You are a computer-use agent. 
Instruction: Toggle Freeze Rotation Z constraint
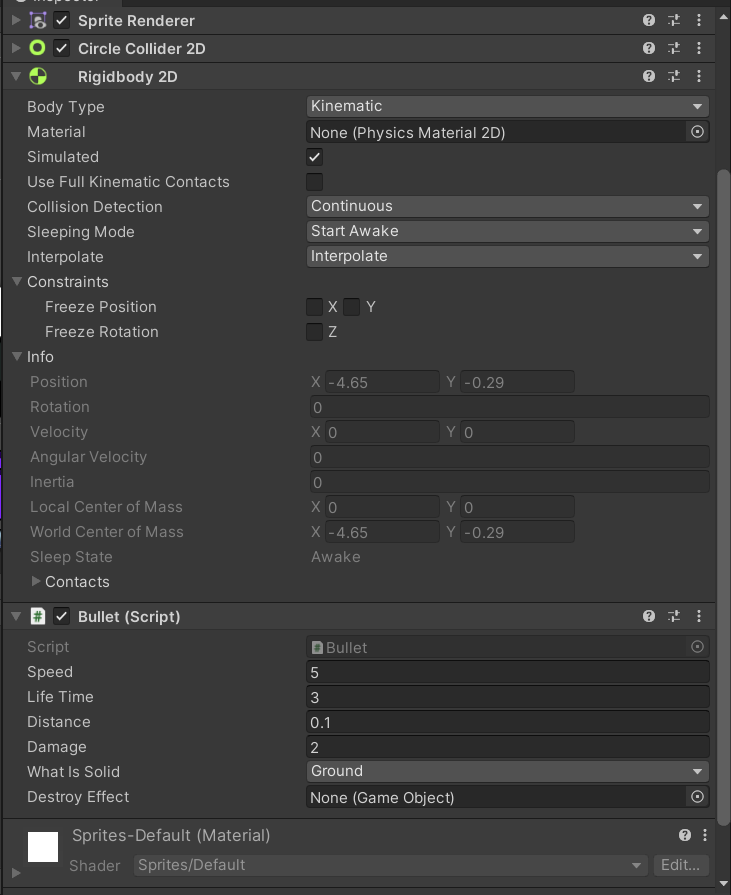(314, 332)
